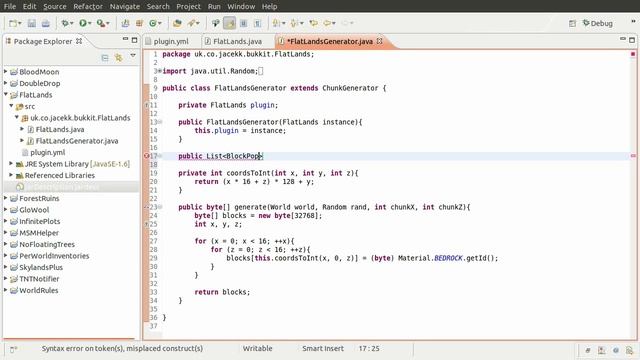This screenshot has height=360, width=640.
Task: Click the New file toolbar icon
Action: coord(13,23)
